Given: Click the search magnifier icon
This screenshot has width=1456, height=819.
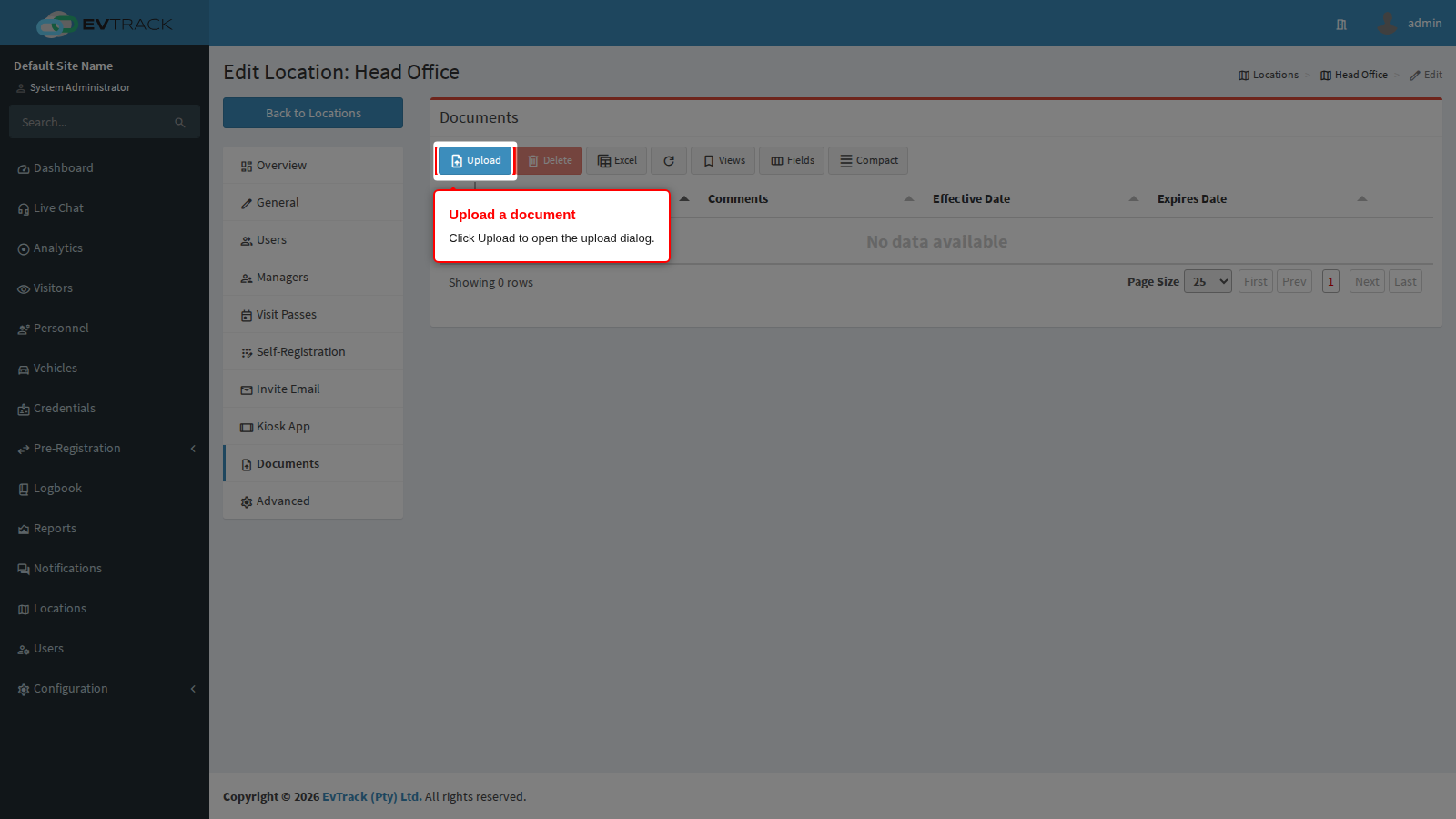Looking at the screenshot, I should [180, 123].
